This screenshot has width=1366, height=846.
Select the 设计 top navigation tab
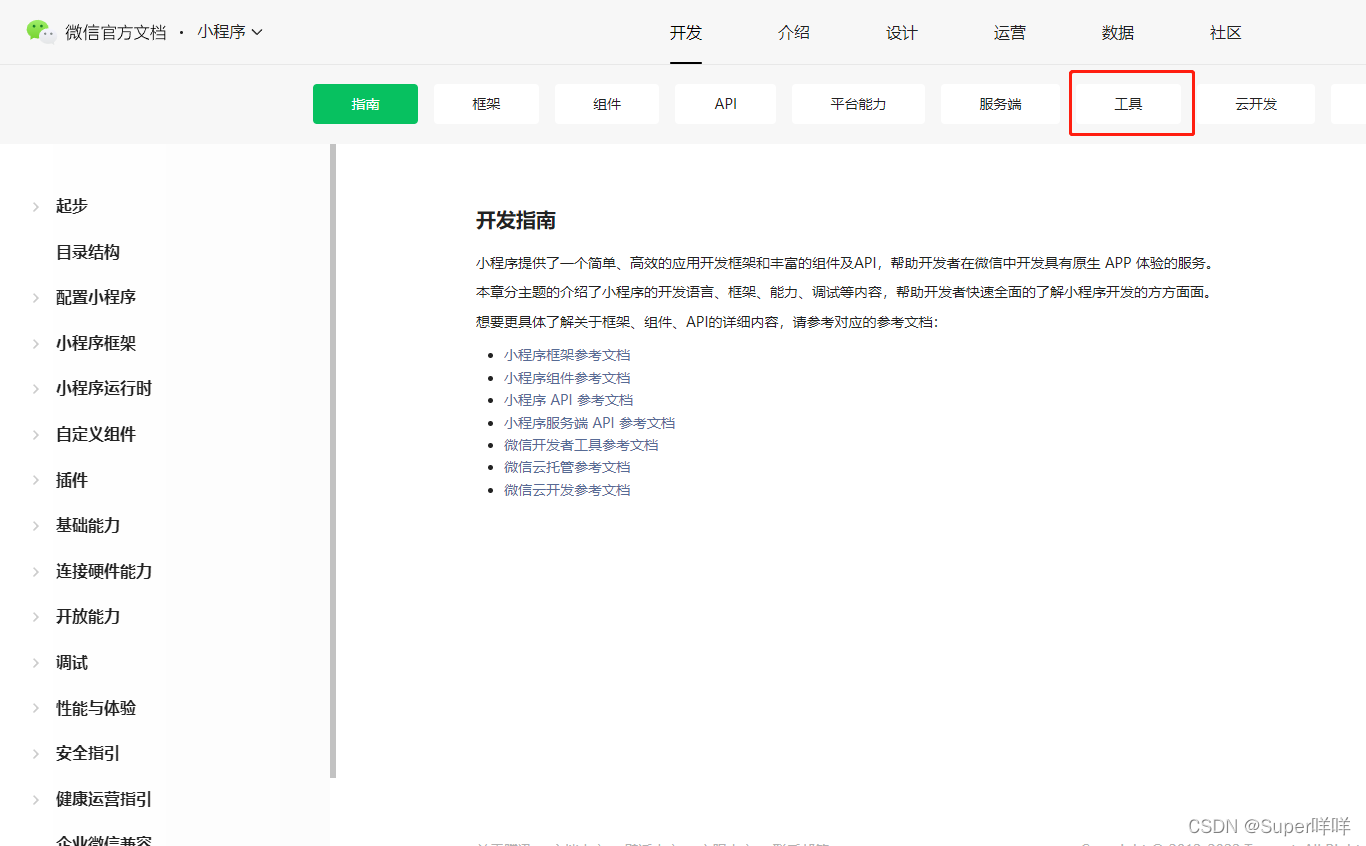902,33
